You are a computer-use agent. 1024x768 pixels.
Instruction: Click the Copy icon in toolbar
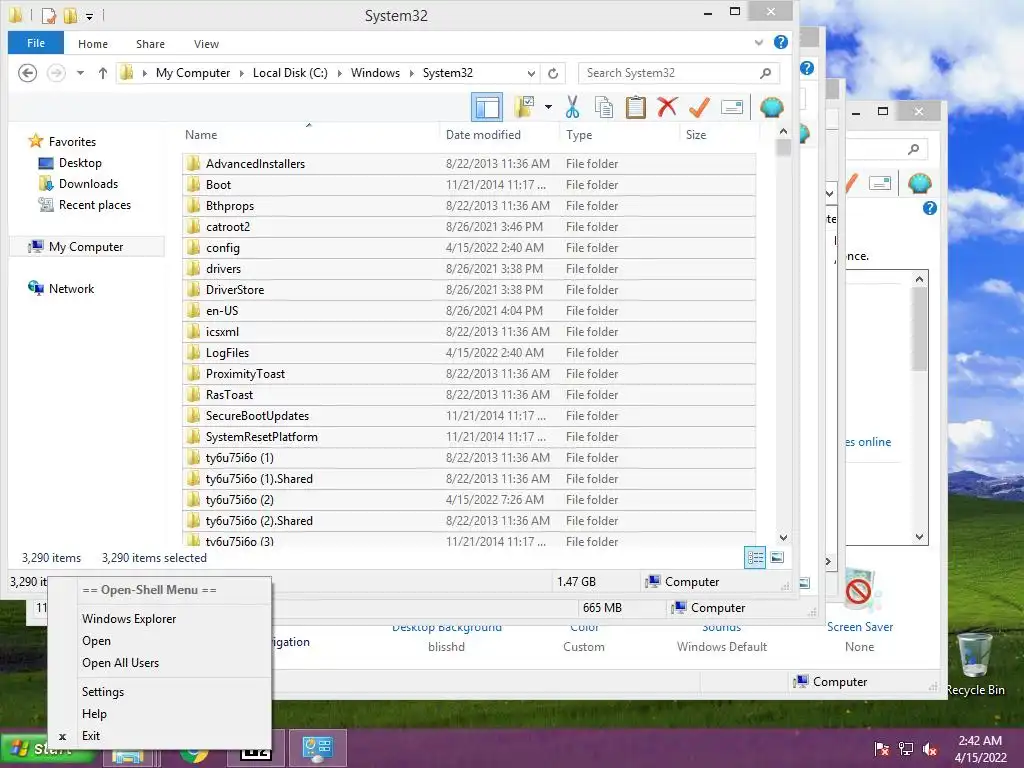(603, 107)
